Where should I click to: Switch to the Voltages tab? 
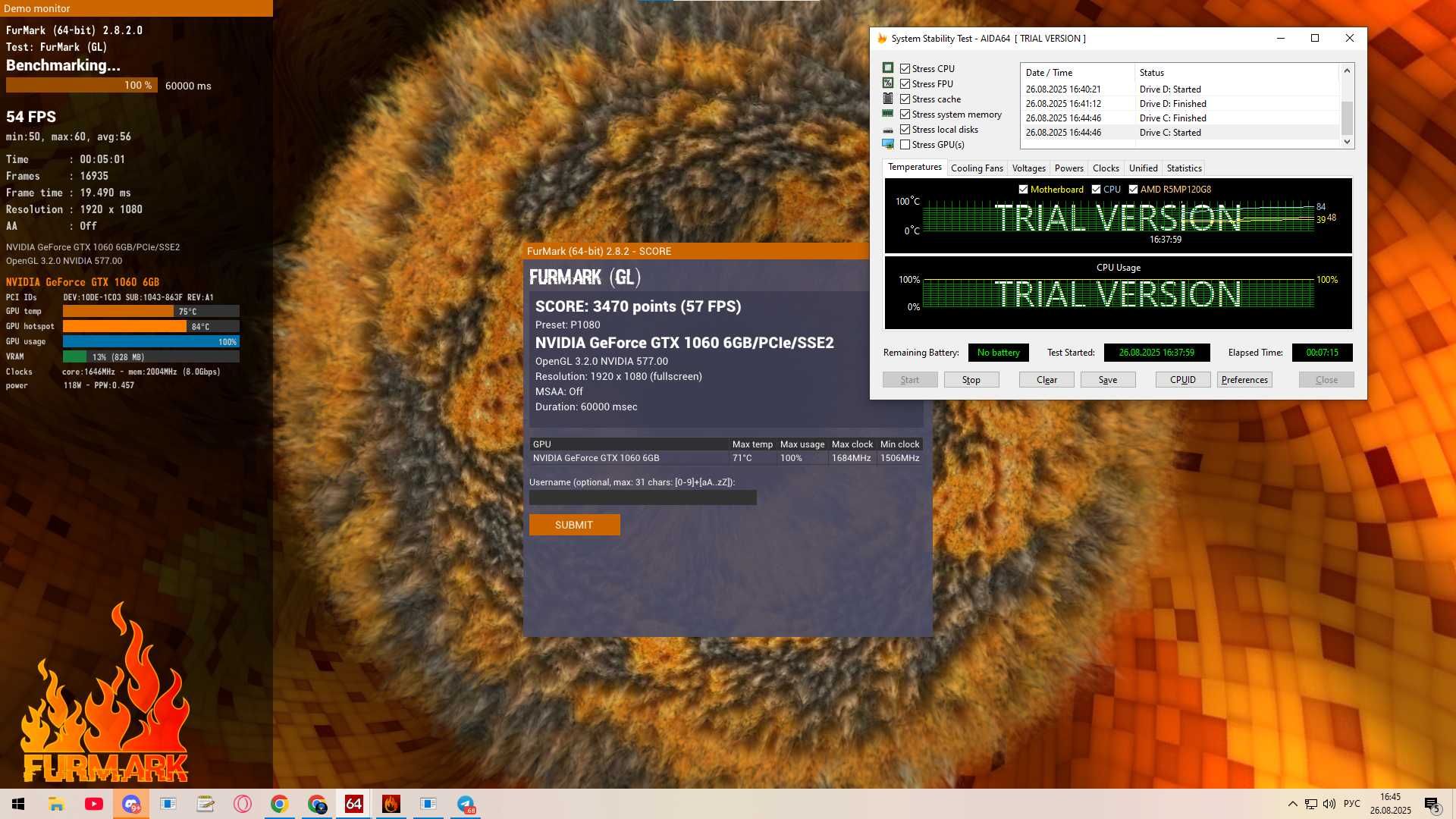pos(1028,168)
